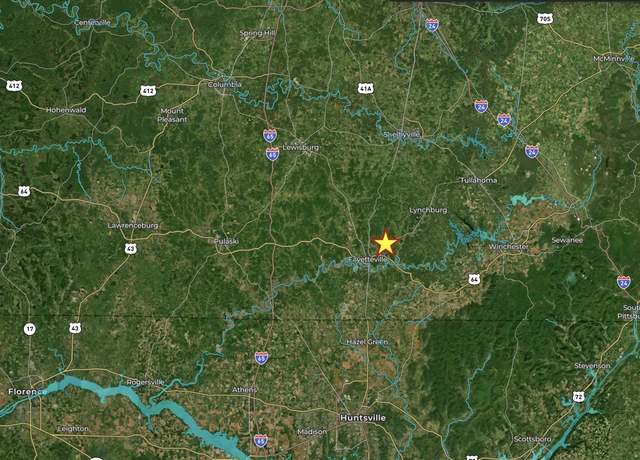Click the US 64 shield near Winchester

(x=474, y=279)
